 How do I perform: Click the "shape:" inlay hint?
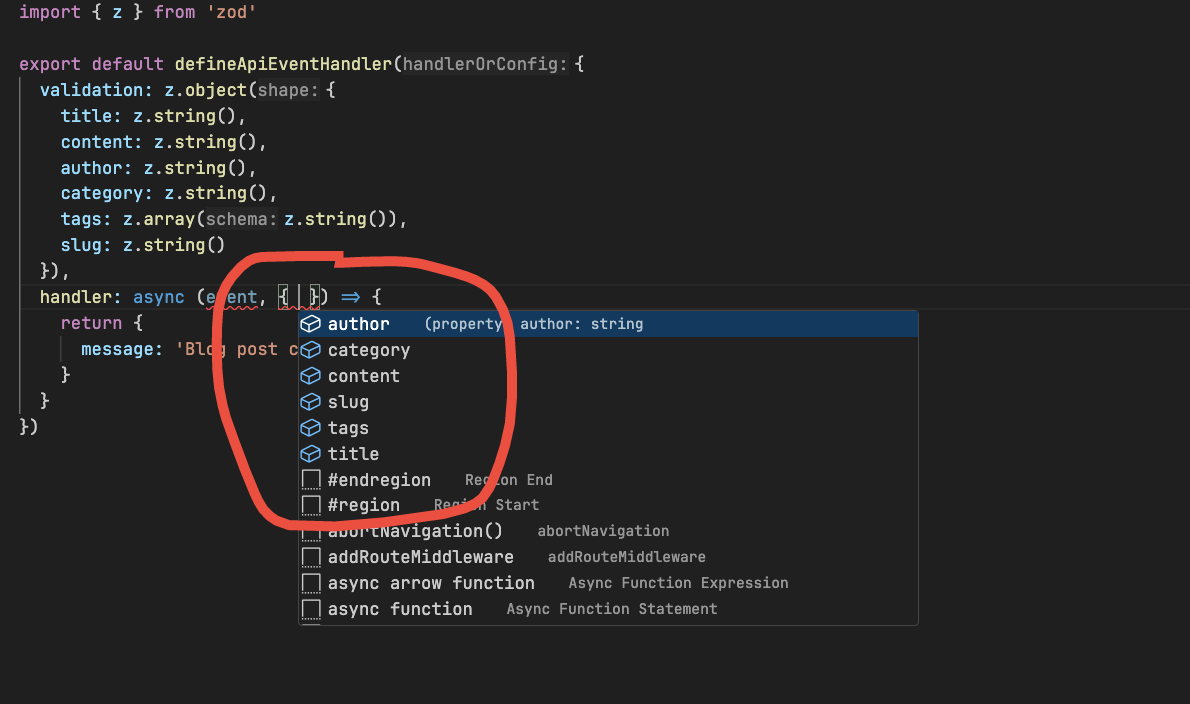[289, 90]
